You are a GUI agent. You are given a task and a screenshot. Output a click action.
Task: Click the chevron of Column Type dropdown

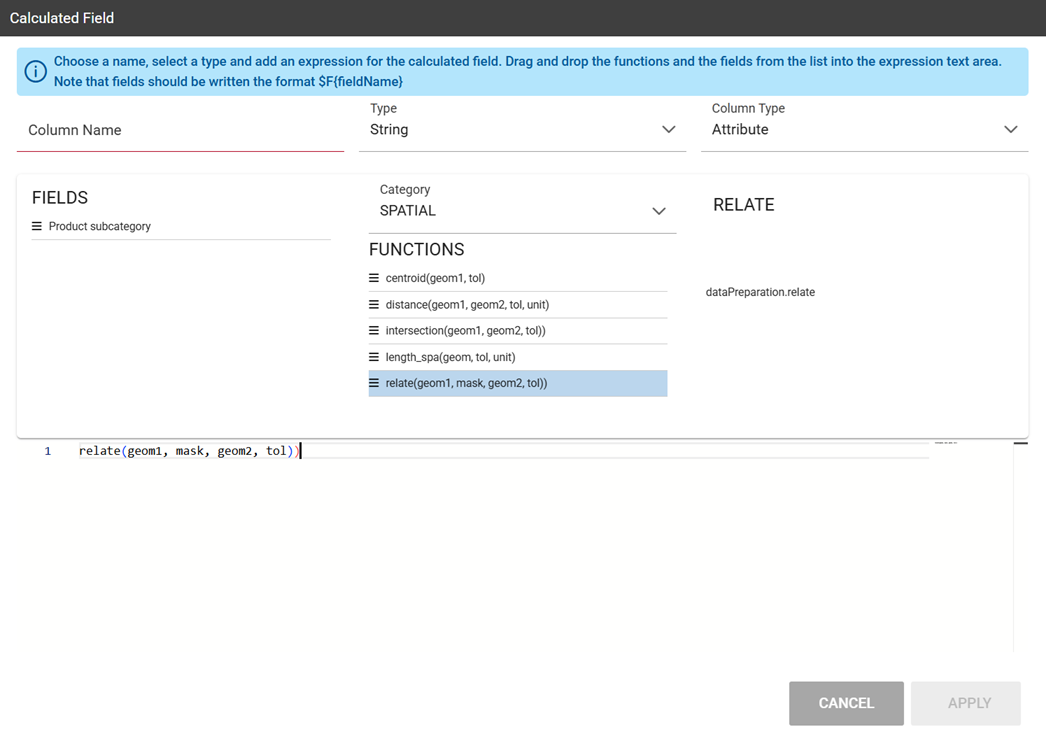pos(1011,129)
